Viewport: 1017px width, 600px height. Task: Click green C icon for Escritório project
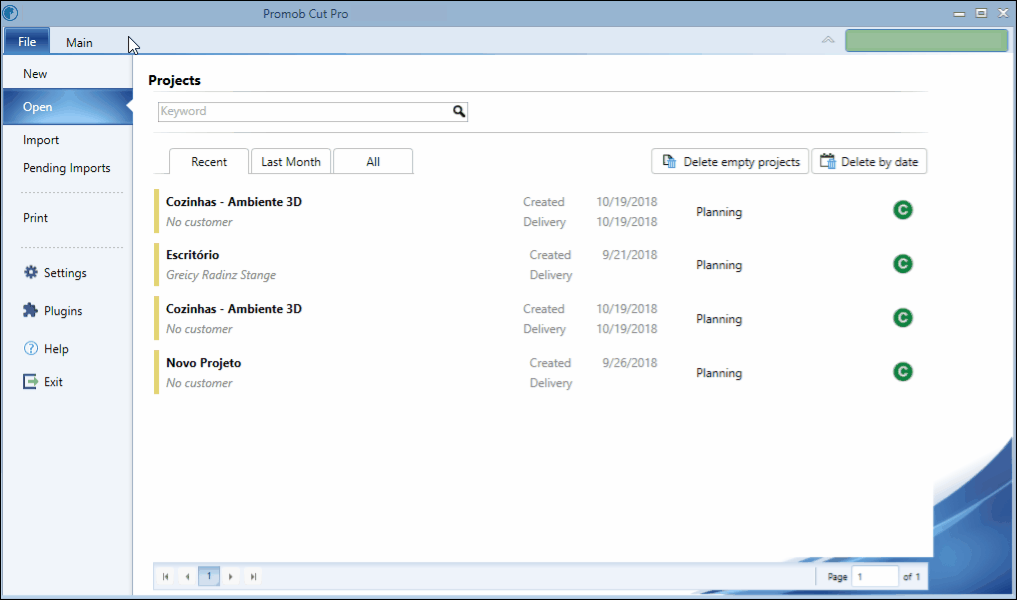click(x=903, y=264)
